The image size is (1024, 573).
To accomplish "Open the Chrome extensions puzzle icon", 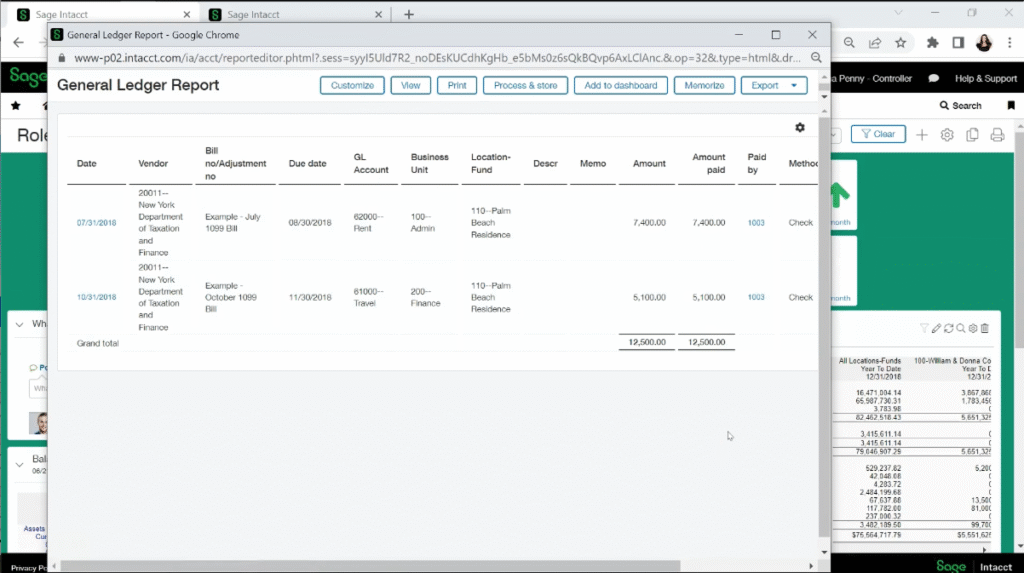I will tap(933, 42).
